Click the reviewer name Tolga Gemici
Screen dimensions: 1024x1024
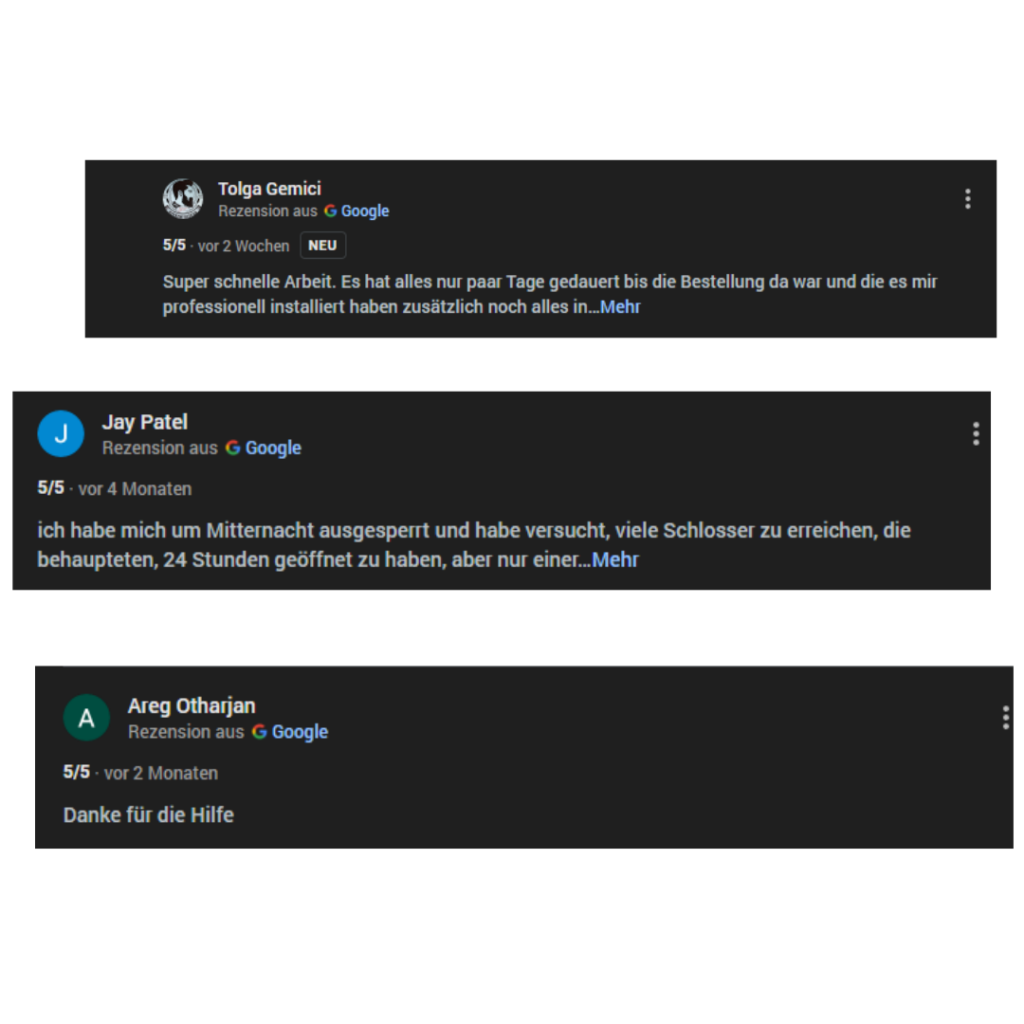pos(269,189)
